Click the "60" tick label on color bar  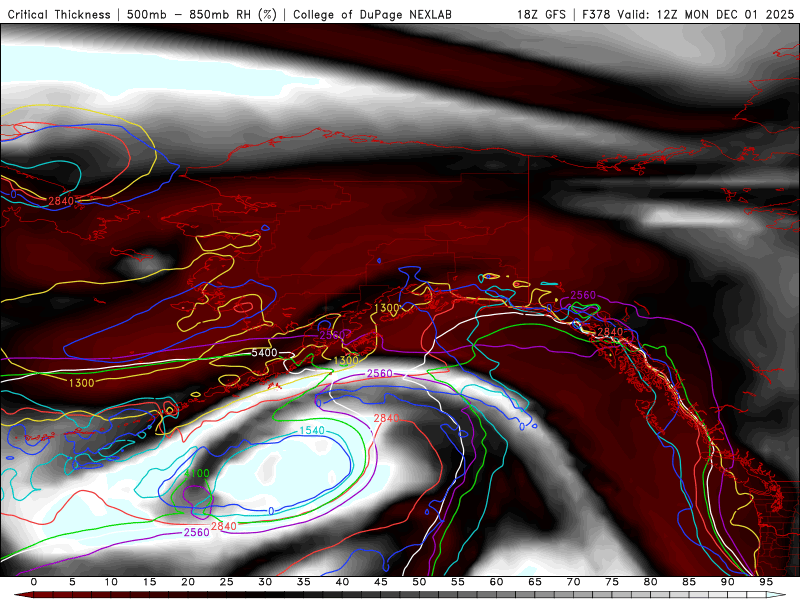(496, 582)
